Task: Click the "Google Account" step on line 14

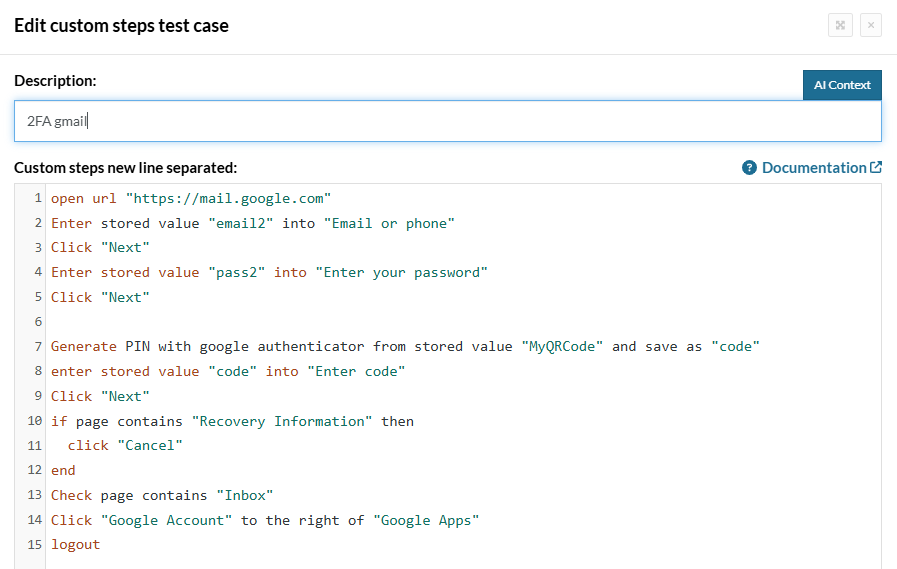Action: [x=265, y=521]
